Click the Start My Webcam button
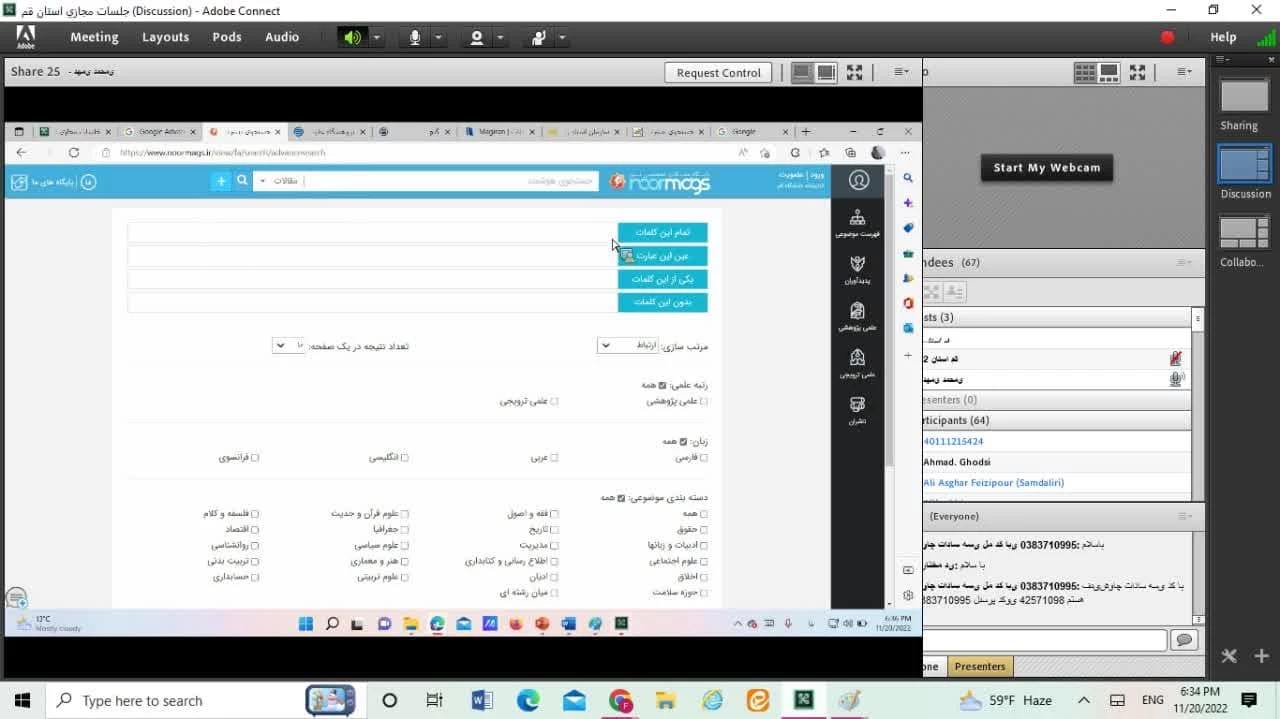 tap(1046, 168)
